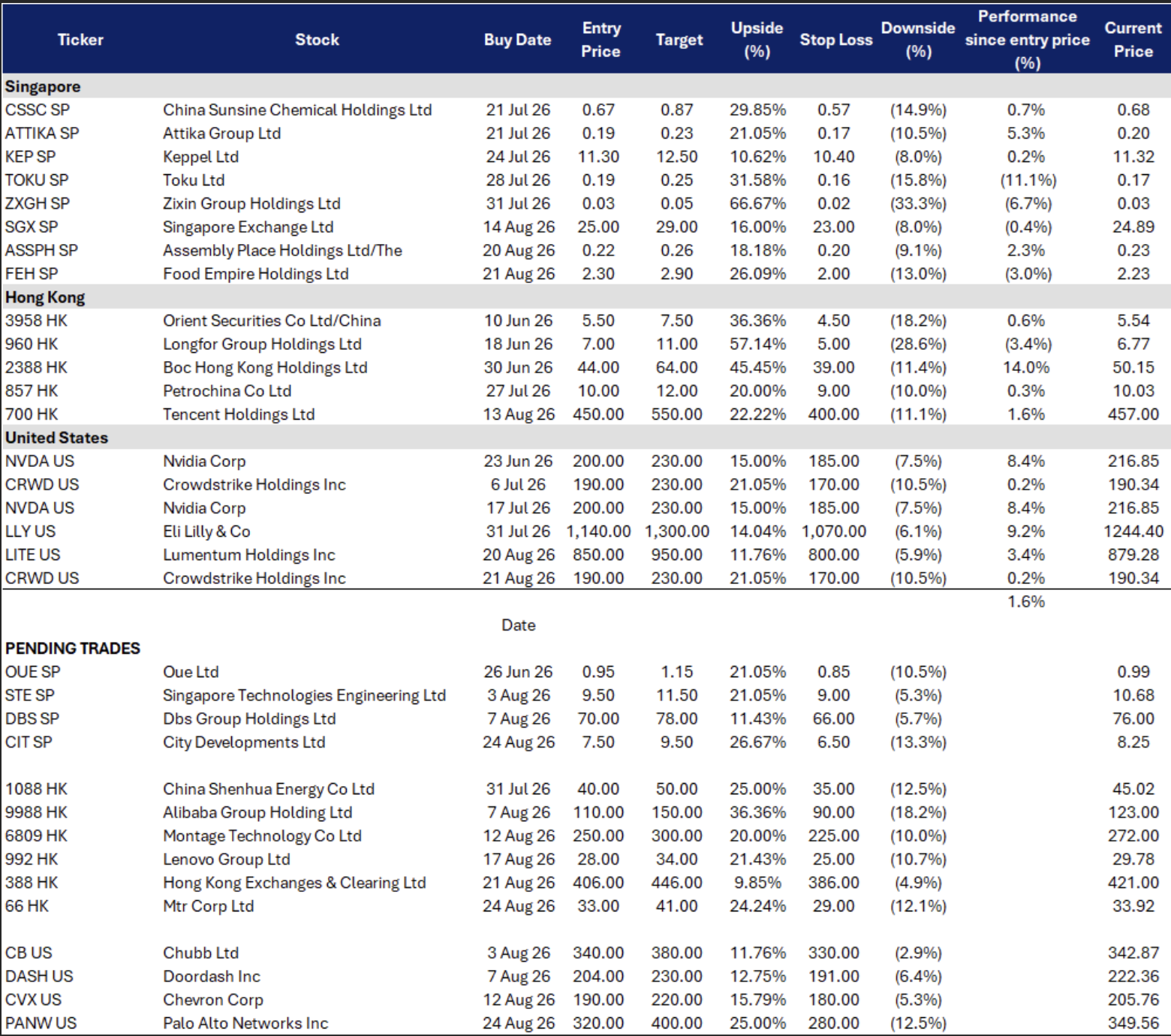The height and width of the screenshot is (1036, 1171).
Task: Click Crowdstrike buy date 6 Jul 26
Action: click(518, 485)
